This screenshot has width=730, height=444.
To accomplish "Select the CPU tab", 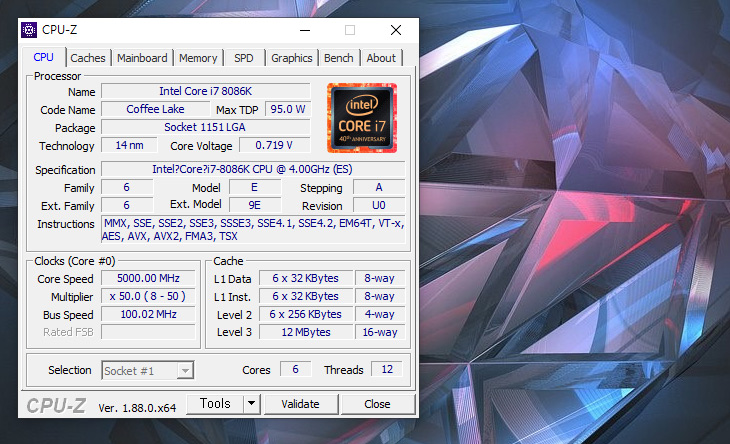I will 43,57.
